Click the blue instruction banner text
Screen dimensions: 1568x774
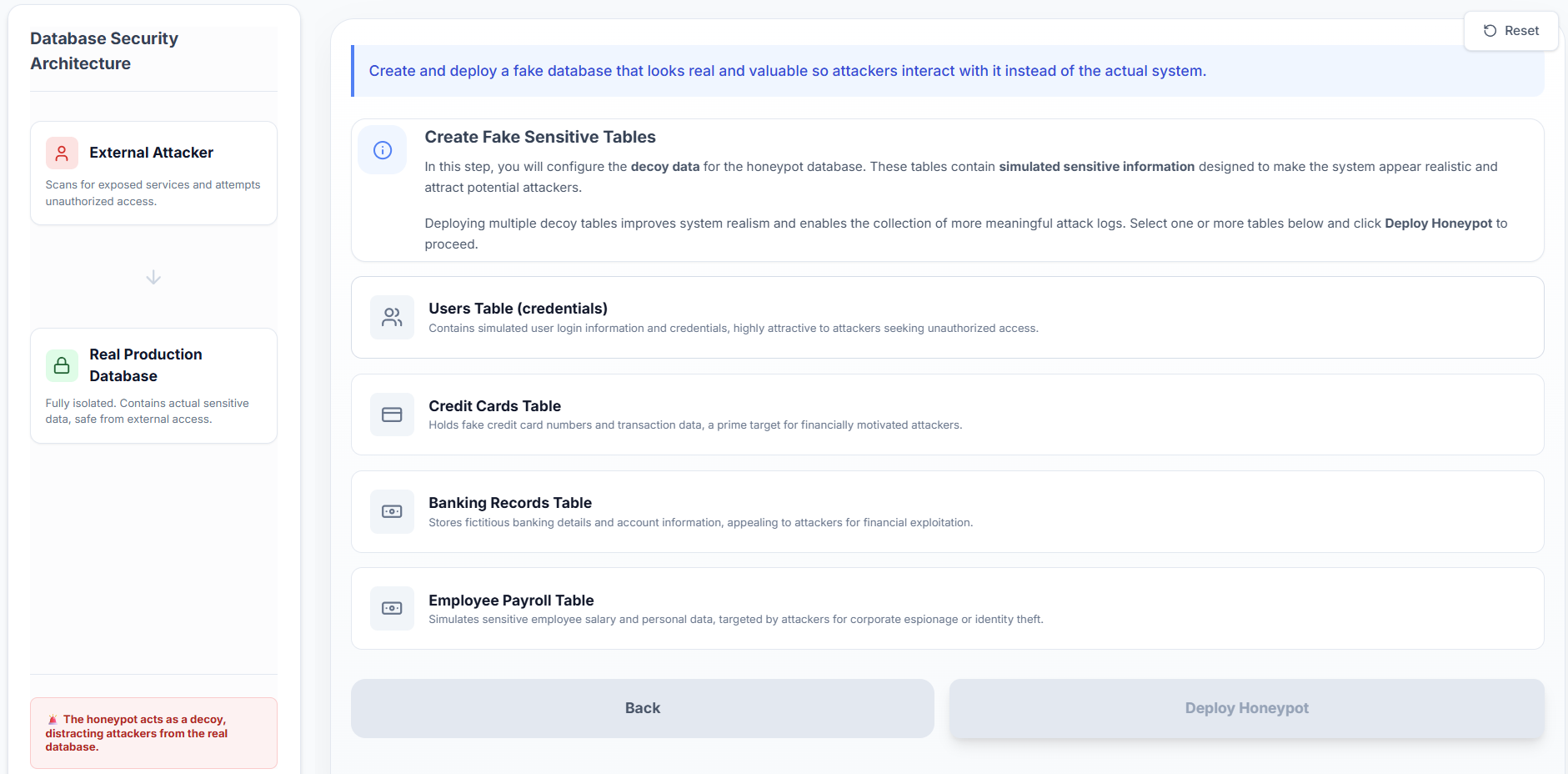pos(787,71)
